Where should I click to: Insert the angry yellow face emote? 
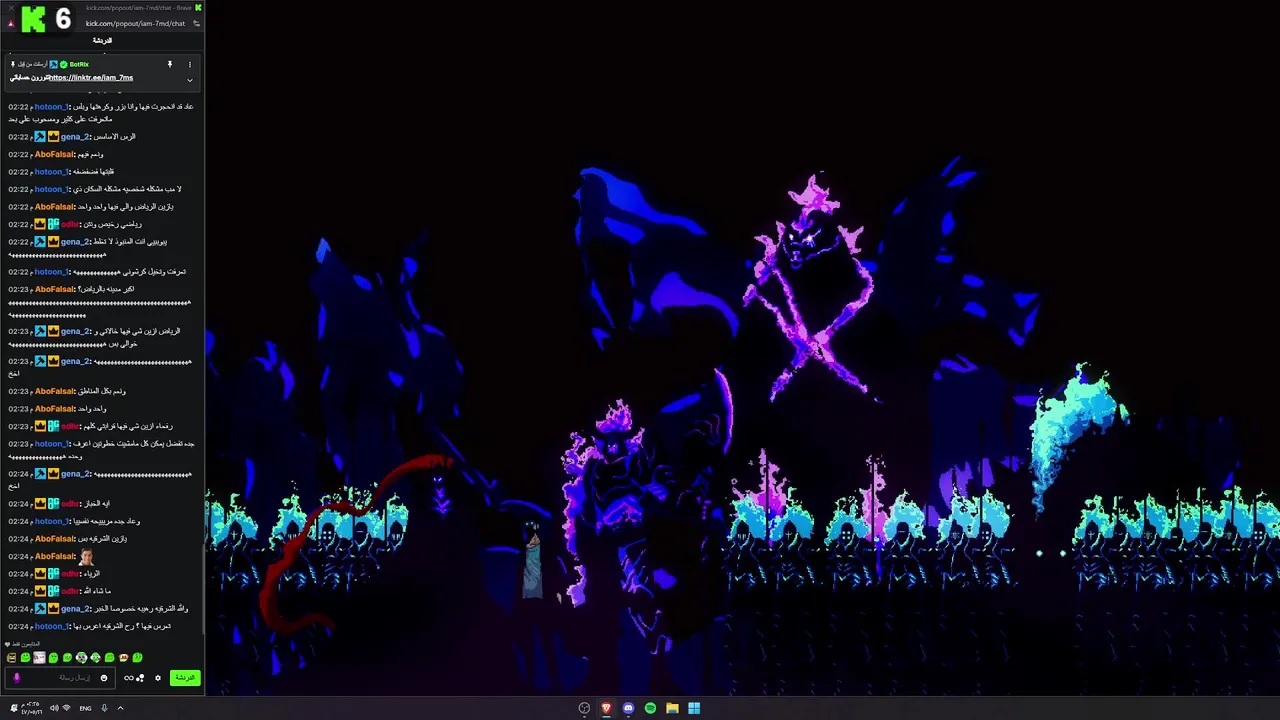(12, 658)
